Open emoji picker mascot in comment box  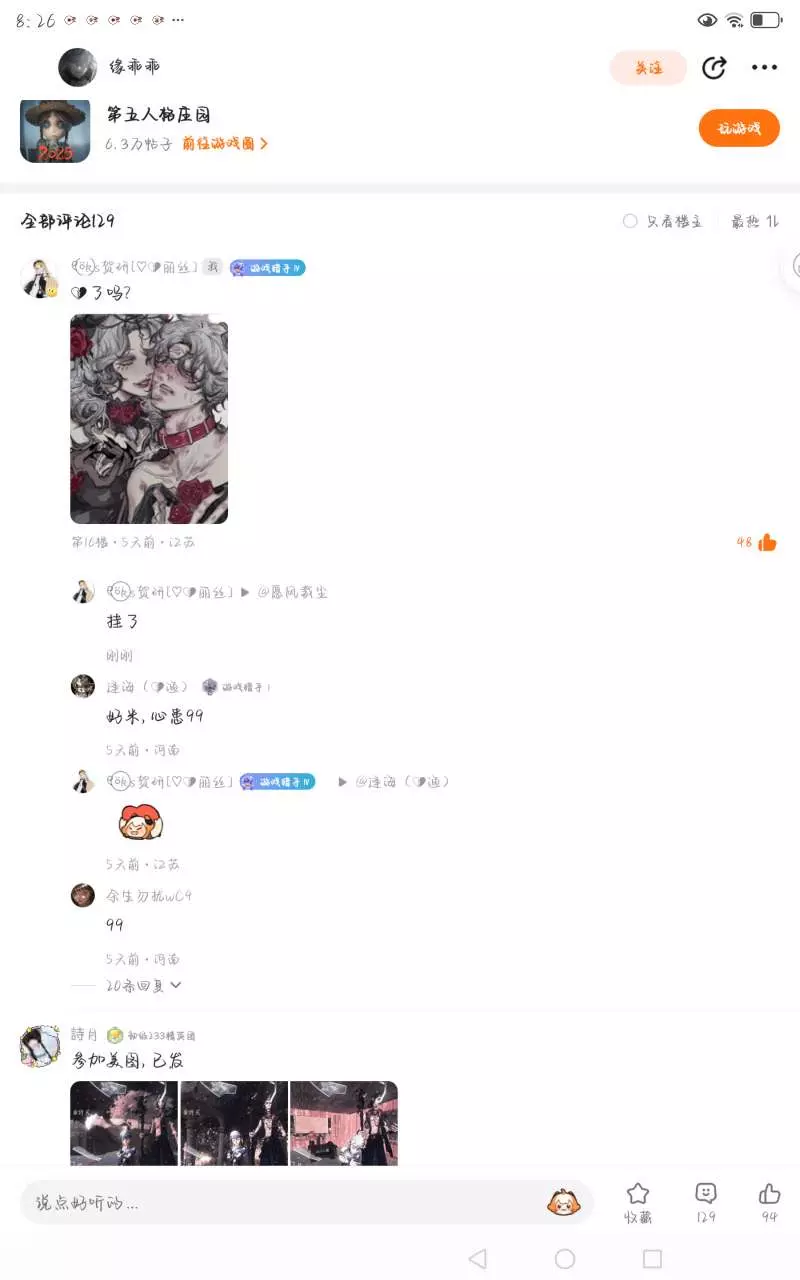click(x=564, y=1202)
